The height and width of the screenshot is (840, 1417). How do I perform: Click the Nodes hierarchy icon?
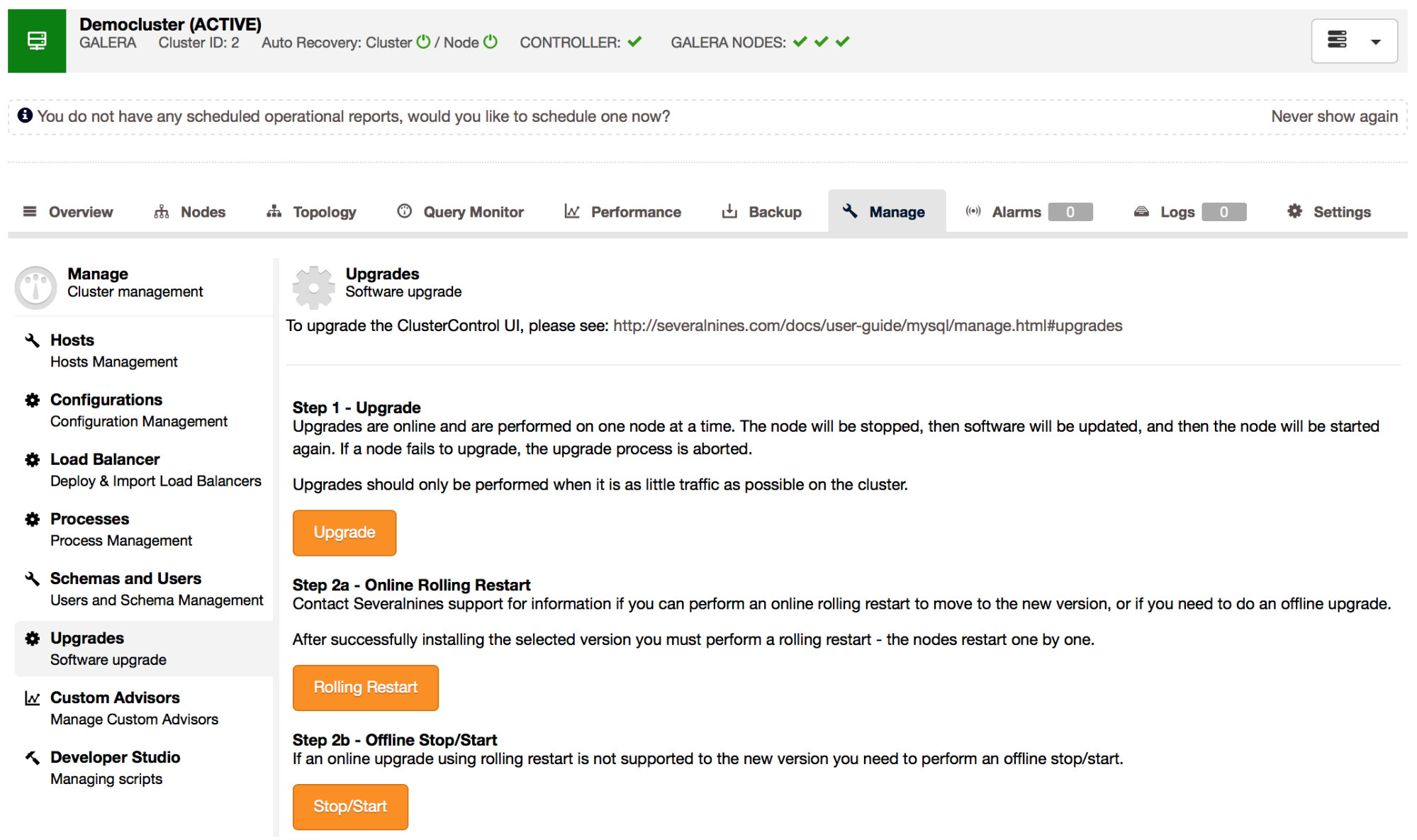[162, 211]
